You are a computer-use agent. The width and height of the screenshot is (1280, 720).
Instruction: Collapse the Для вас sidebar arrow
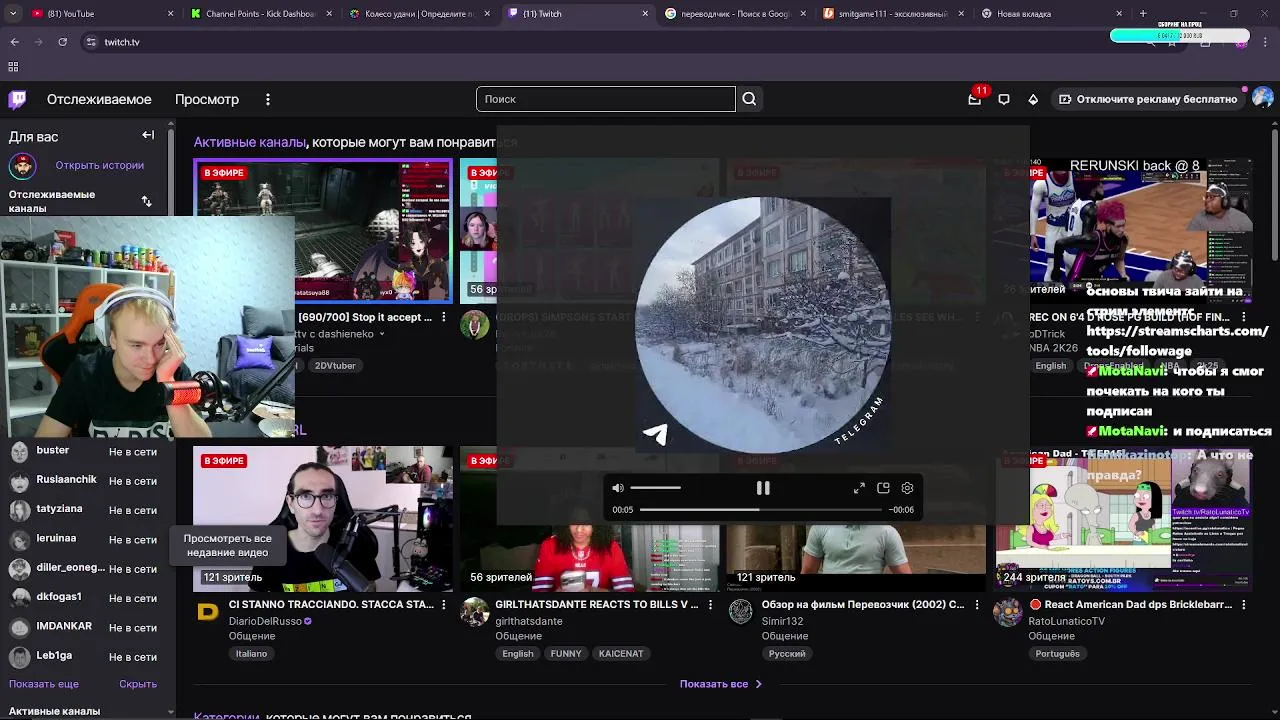click(148, 135)
